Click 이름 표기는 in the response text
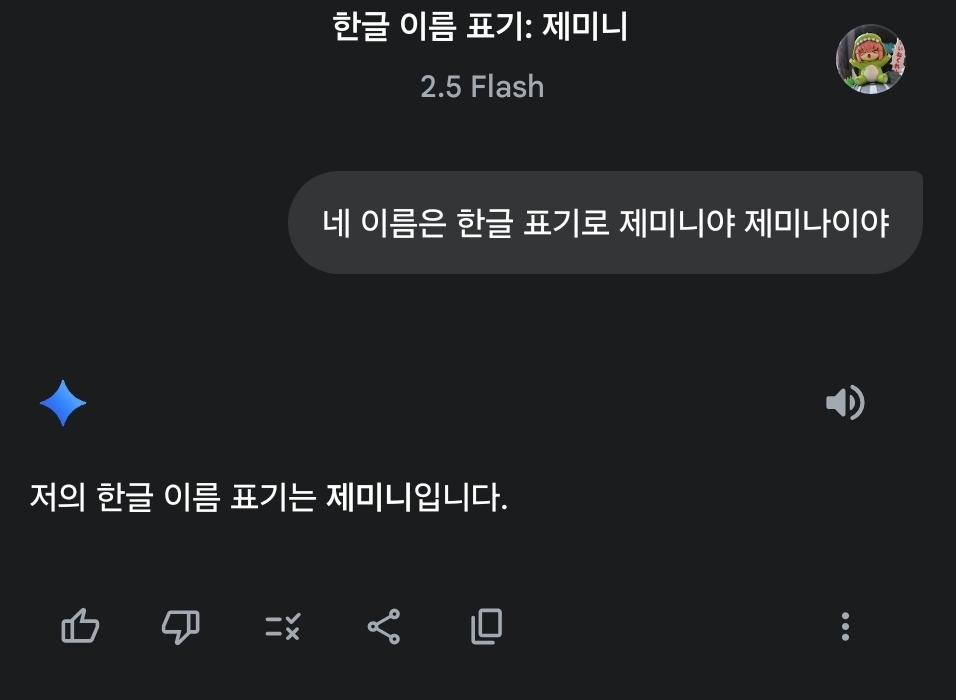This screenshot has height=700, width=956. click(x=240, y=497)
